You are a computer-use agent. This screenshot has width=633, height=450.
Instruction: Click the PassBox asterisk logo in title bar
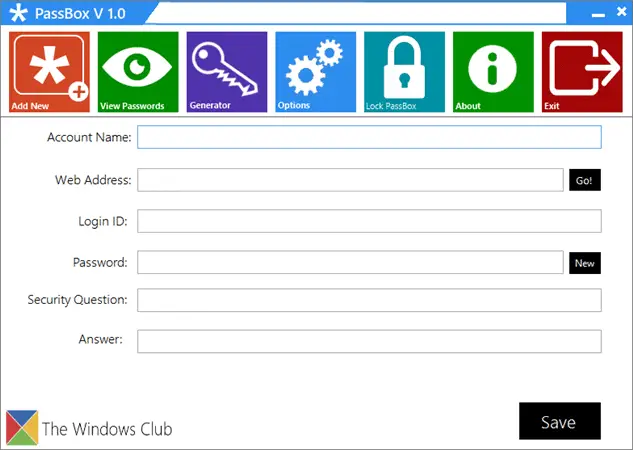tap(18, 13)
